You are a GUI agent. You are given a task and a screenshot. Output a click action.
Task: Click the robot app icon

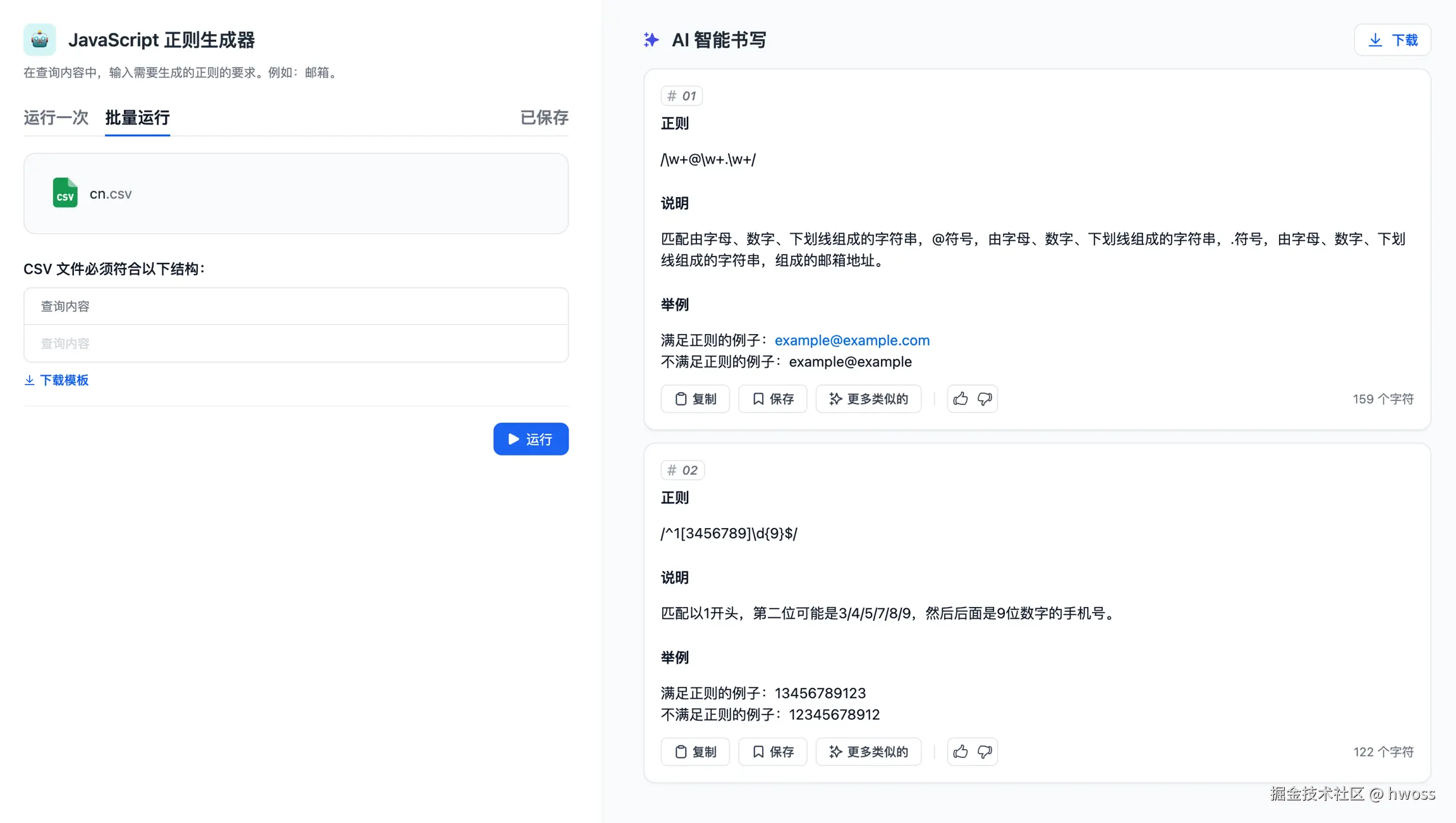(x=39, y=40)
